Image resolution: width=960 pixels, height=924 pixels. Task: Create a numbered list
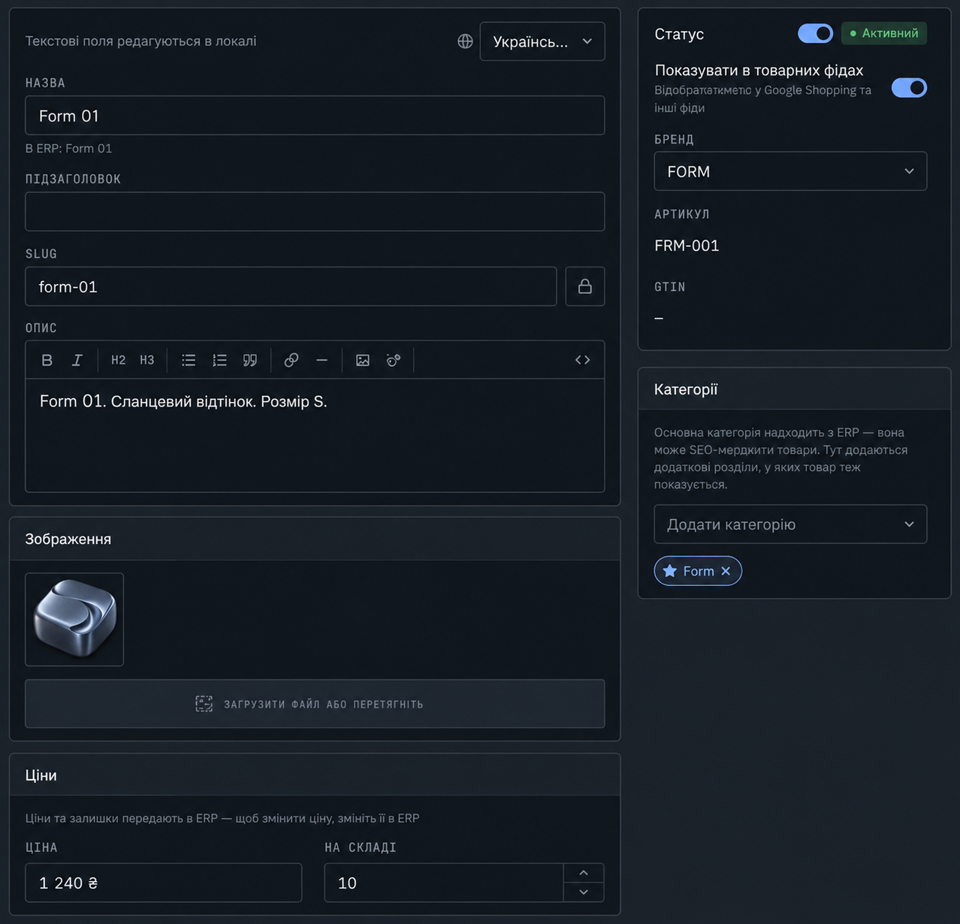219,360
